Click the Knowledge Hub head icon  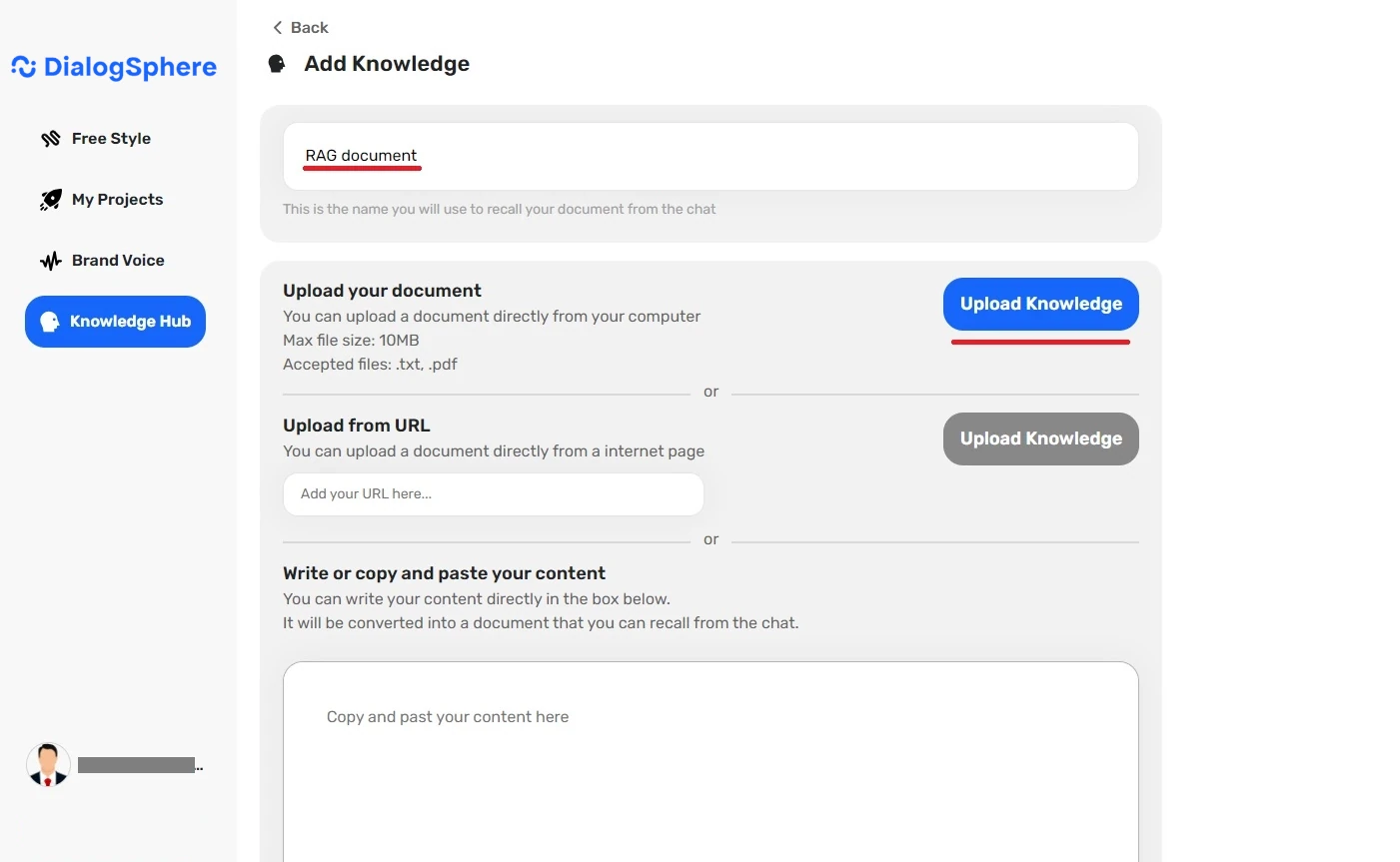(x=49, y=321)
